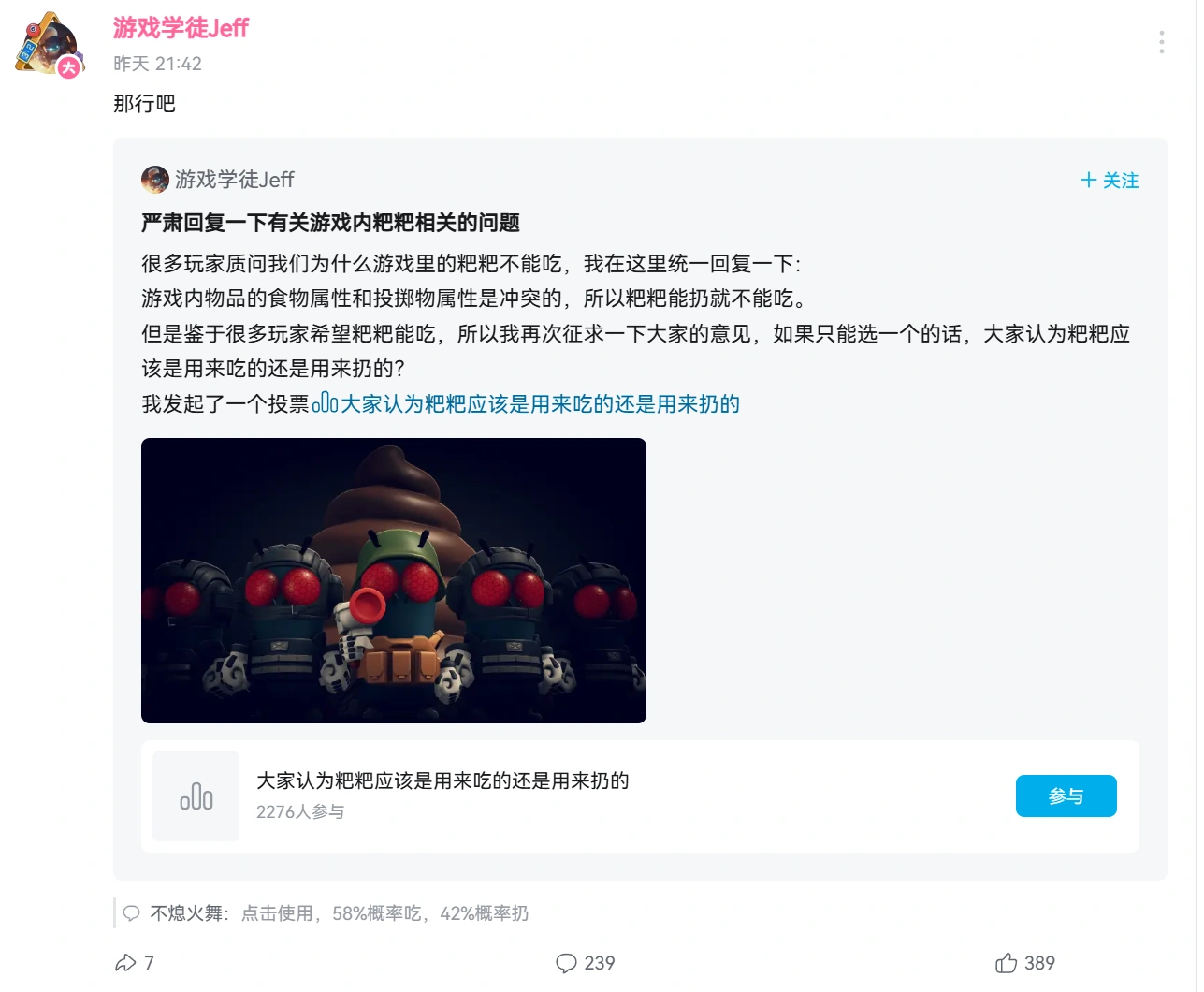Open the quoted author name 游戏学徒Jeff
1204x992 pixels.
point(235,179)
